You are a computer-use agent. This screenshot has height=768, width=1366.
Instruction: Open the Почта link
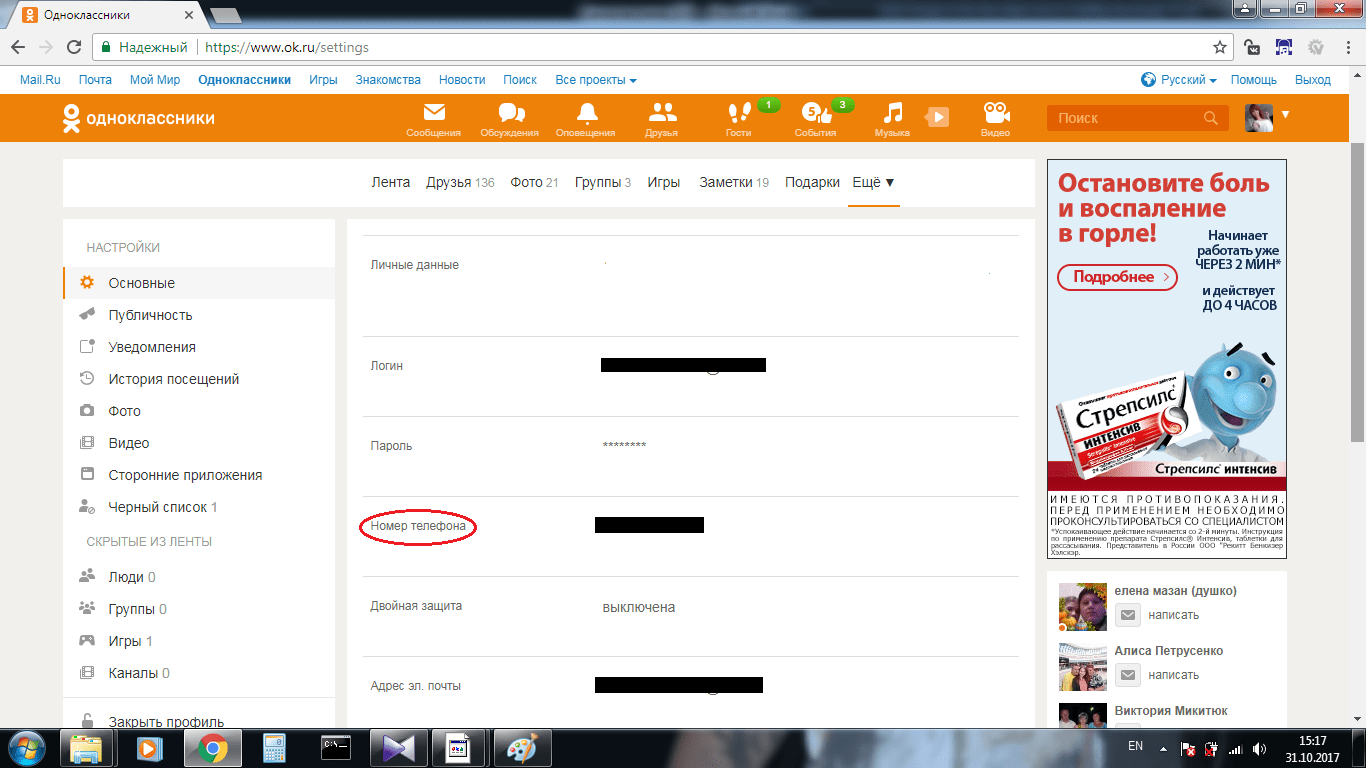tap(95, 80)
